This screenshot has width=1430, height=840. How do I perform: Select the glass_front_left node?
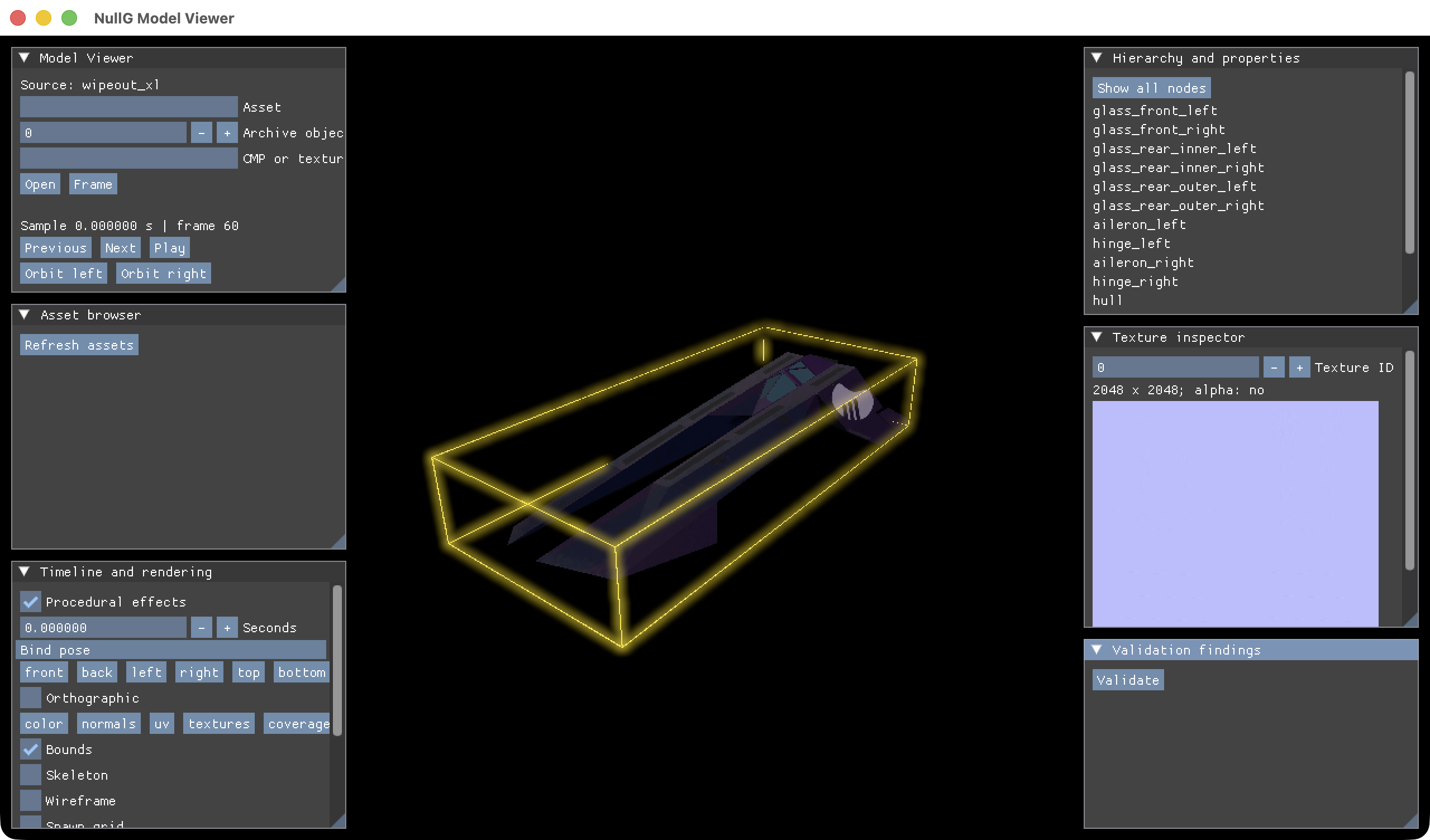pyautogui.click(x=1155, y=111)
